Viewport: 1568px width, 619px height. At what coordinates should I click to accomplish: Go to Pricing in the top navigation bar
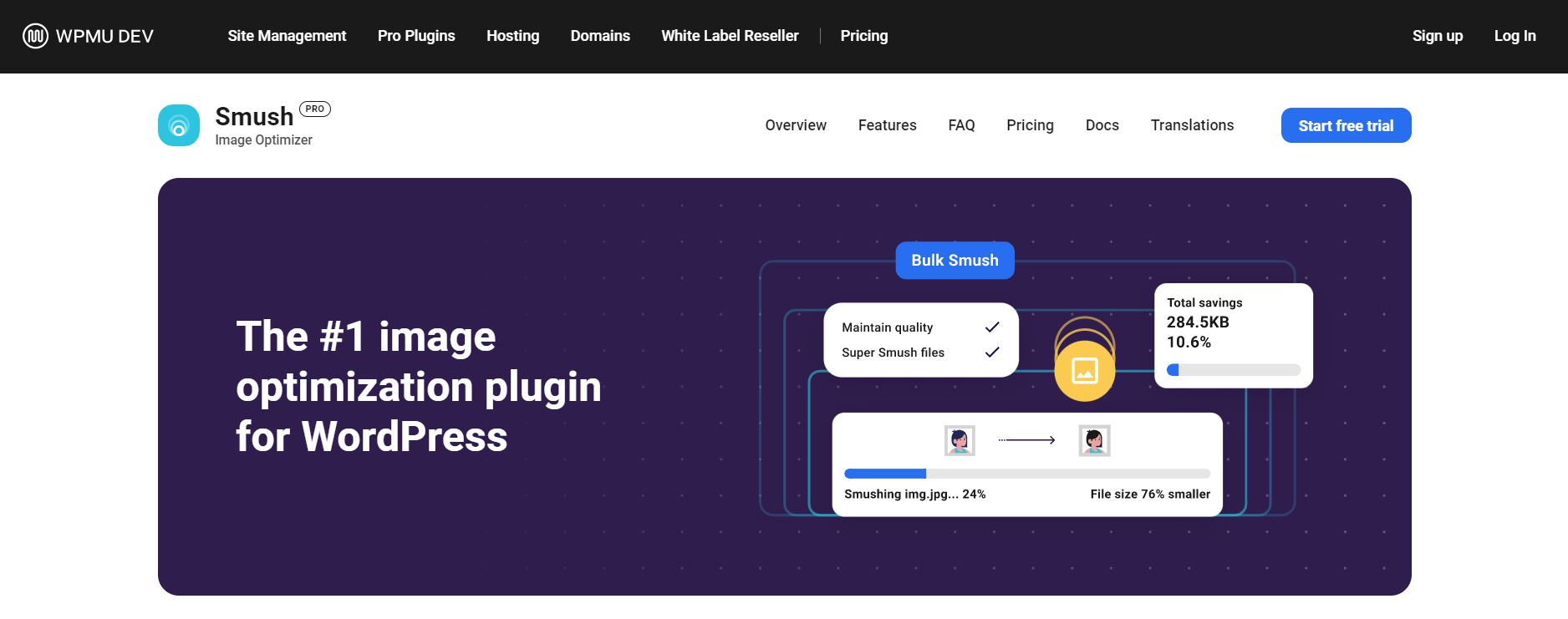[x=863, y=36]
